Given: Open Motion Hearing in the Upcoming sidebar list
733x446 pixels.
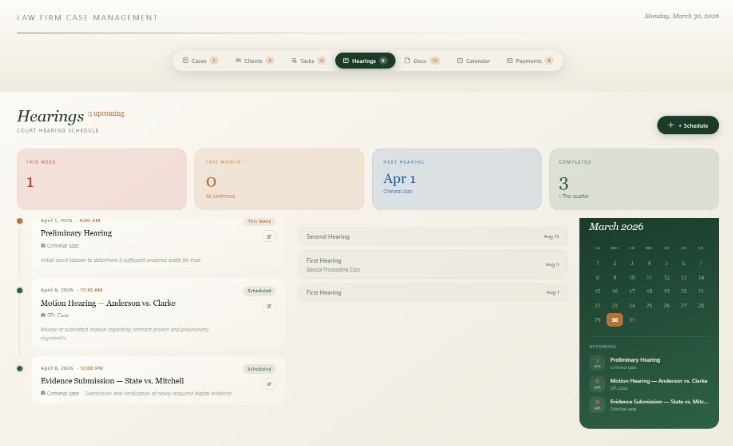Looking at the screenshot, I should [649, 384].
